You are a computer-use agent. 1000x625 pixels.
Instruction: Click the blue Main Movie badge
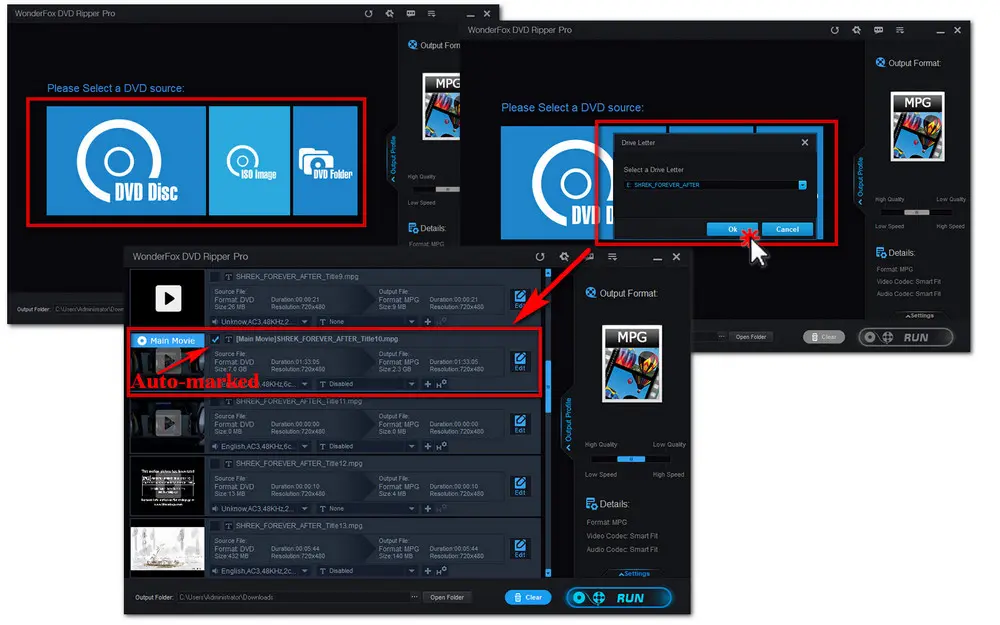[x=168, y=341]
